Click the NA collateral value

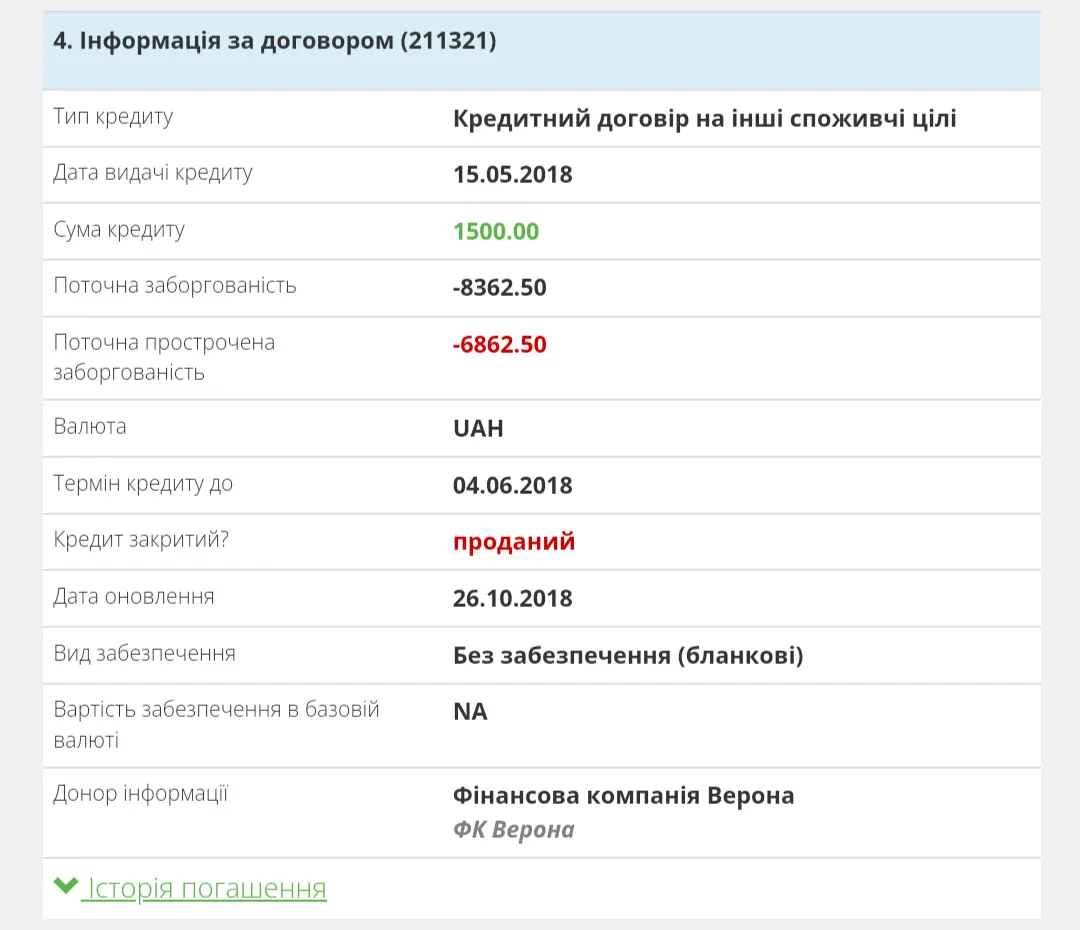(470, 712)
